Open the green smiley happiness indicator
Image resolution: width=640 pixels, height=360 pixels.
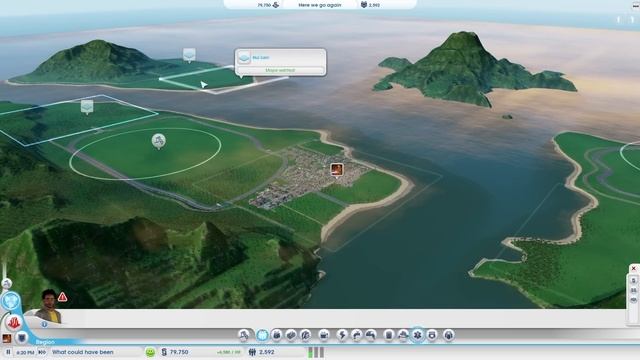pyautogui.click(x=150, y=352)
